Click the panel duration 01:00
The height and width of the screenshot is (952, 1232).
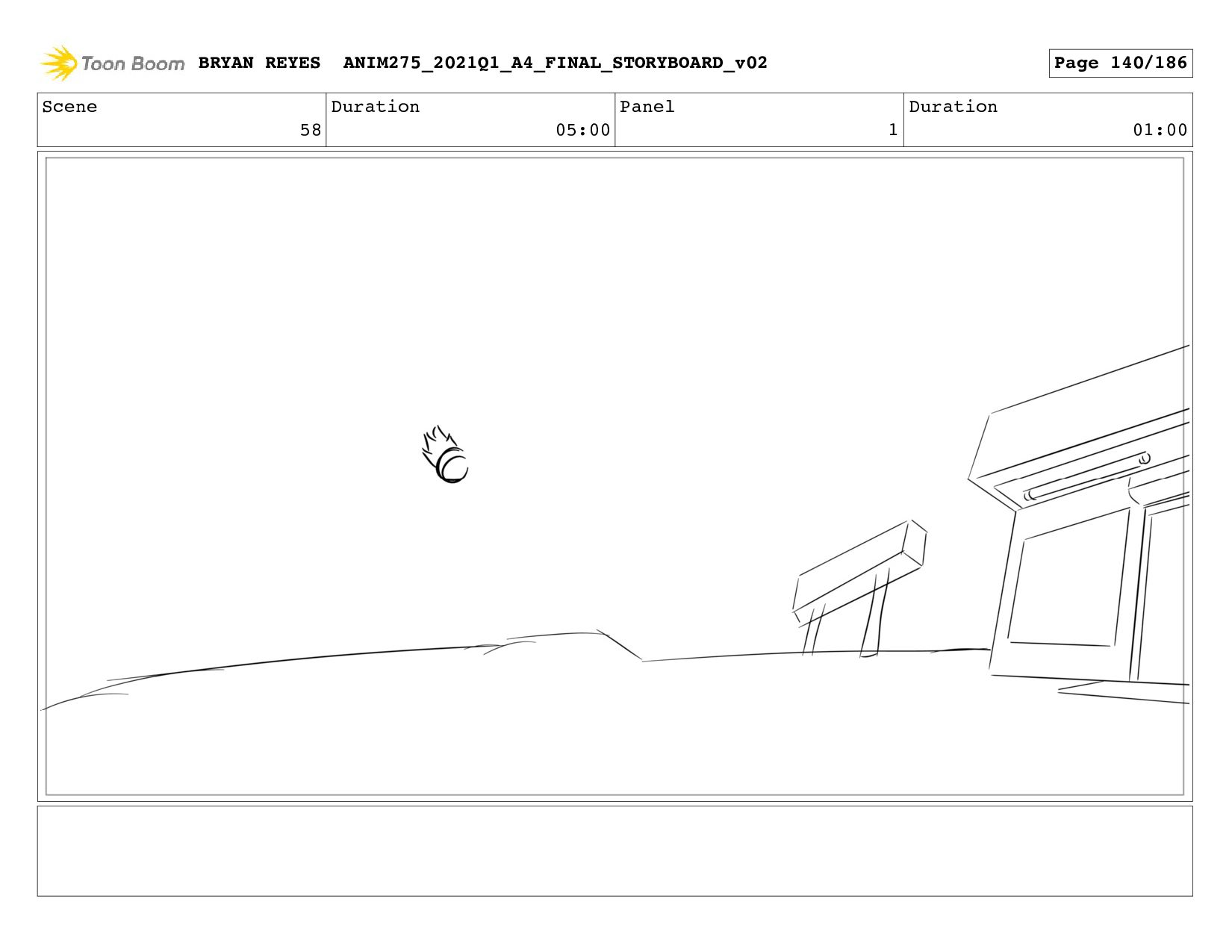(1160, 130)
